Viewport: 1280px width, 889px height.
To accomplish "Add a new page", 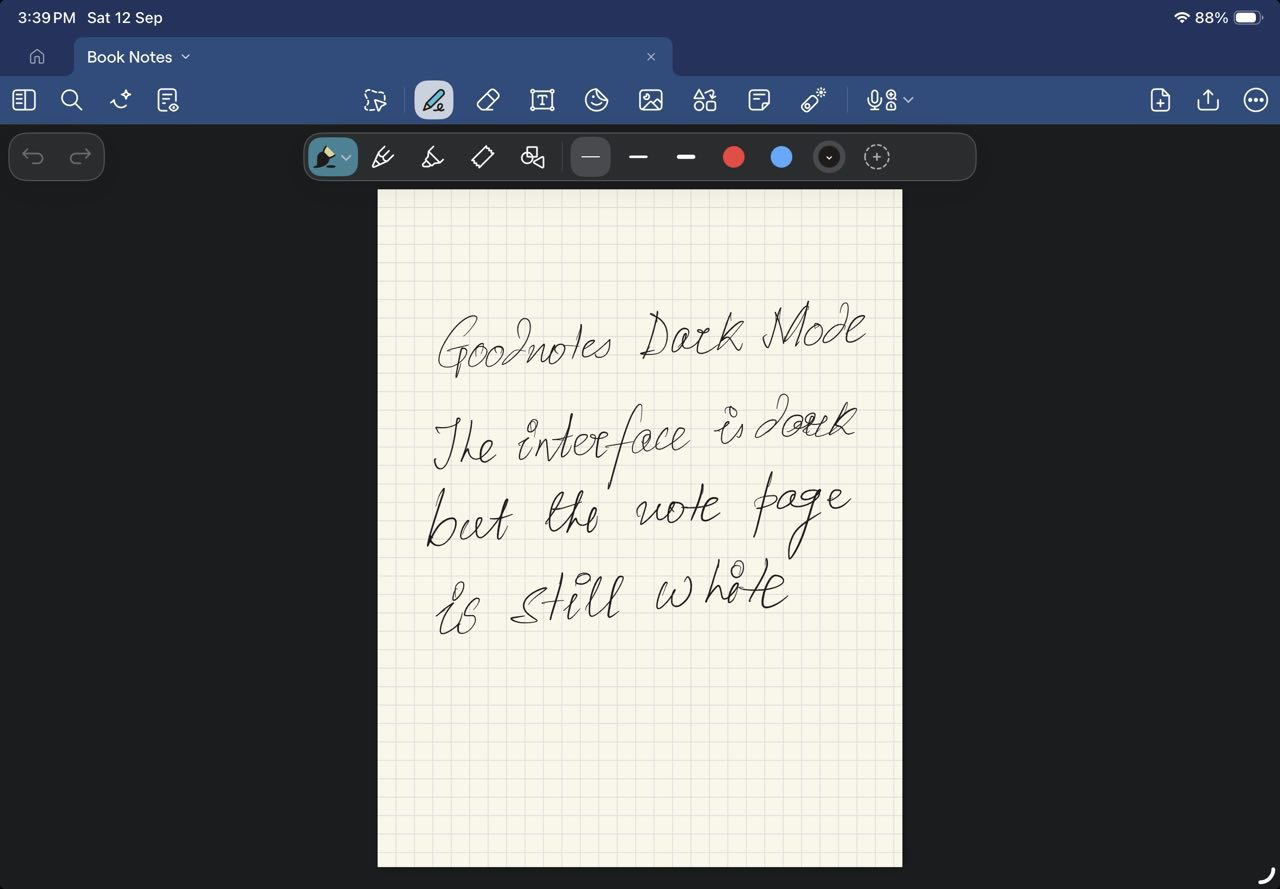I will coord(1160,100).
